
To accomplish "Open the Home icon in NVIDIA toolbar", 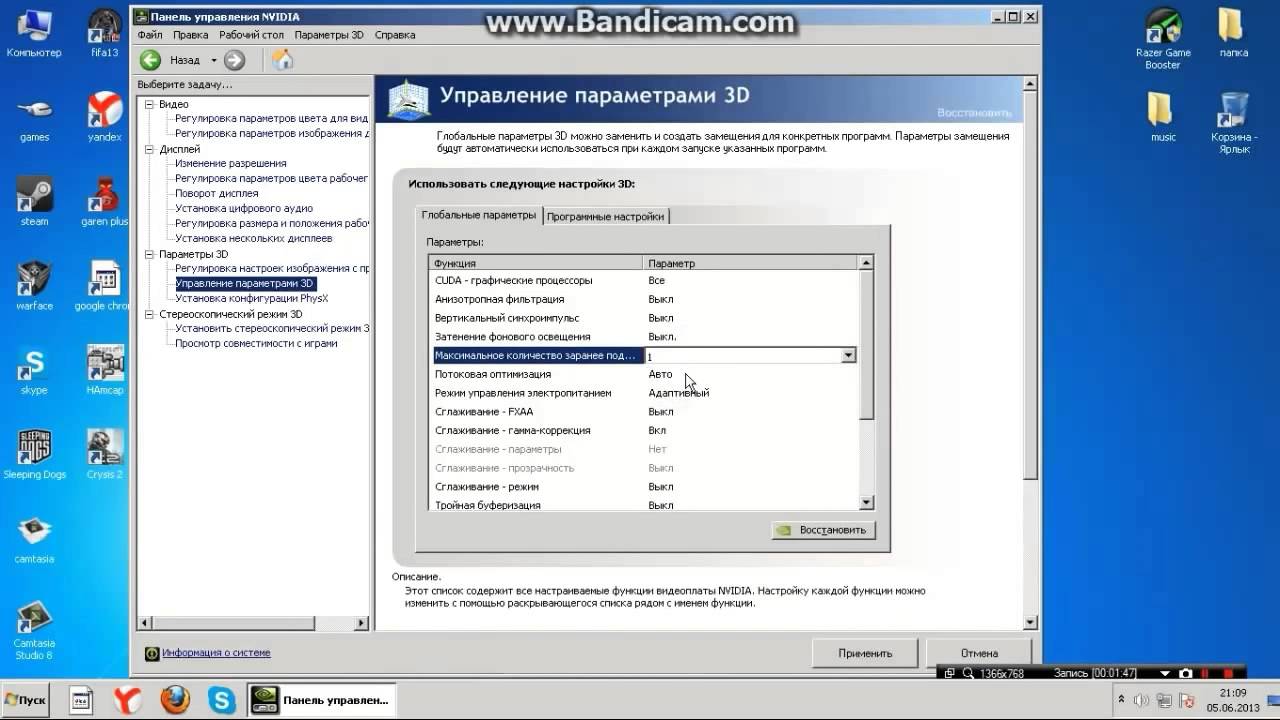I will click(283, 60).
